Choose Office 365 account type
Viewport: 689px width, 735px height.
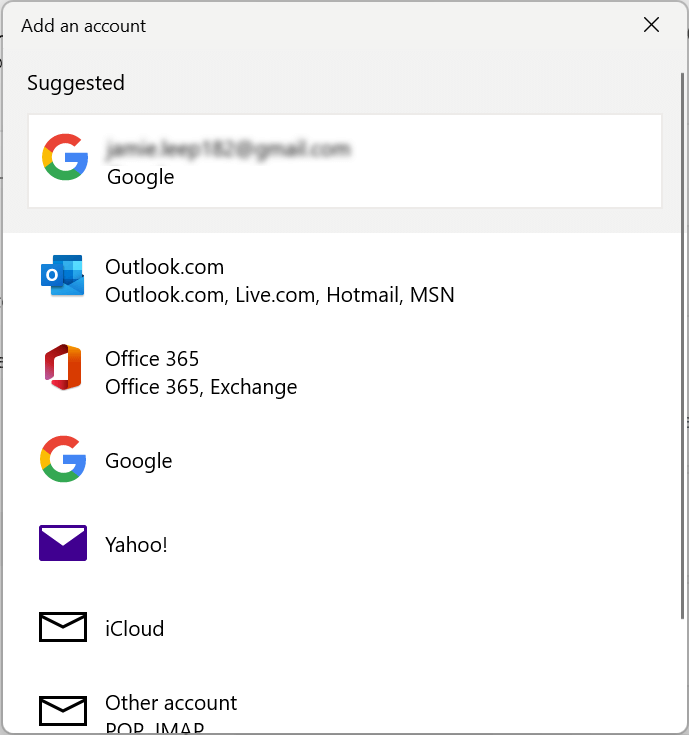(x=341, y=373)
